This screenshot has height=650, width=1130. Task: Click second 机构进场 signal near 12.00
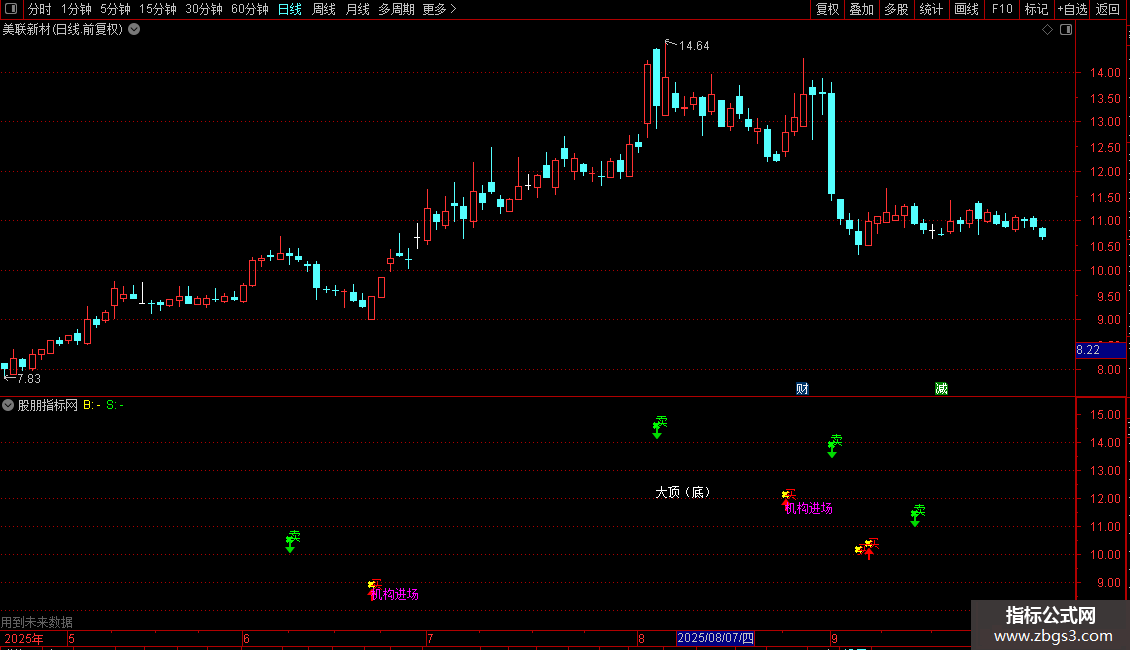tap(809, 509)
